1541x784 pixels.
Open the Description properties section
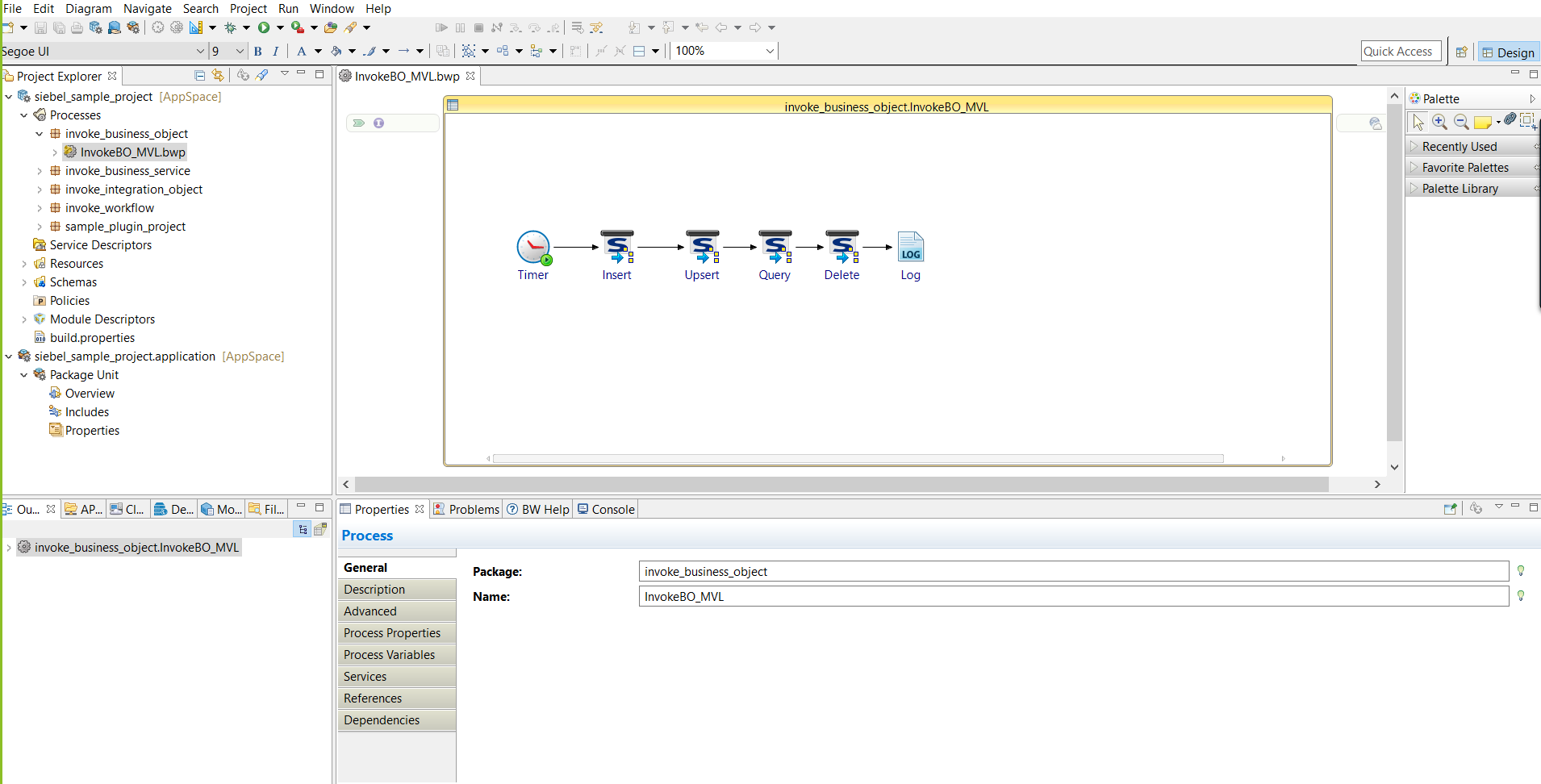coord(397,590)
